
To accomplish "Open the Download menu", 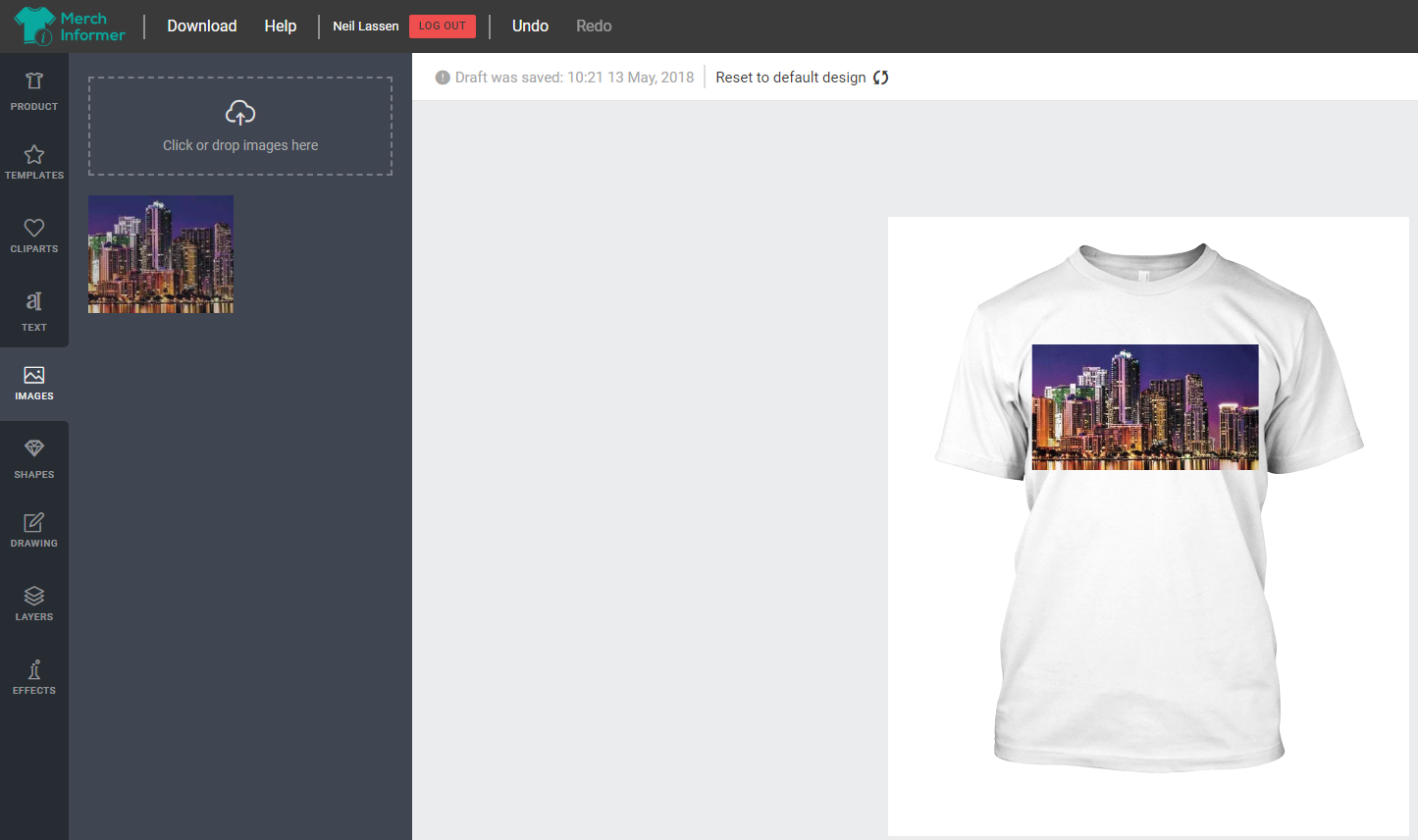I will 202,26.
